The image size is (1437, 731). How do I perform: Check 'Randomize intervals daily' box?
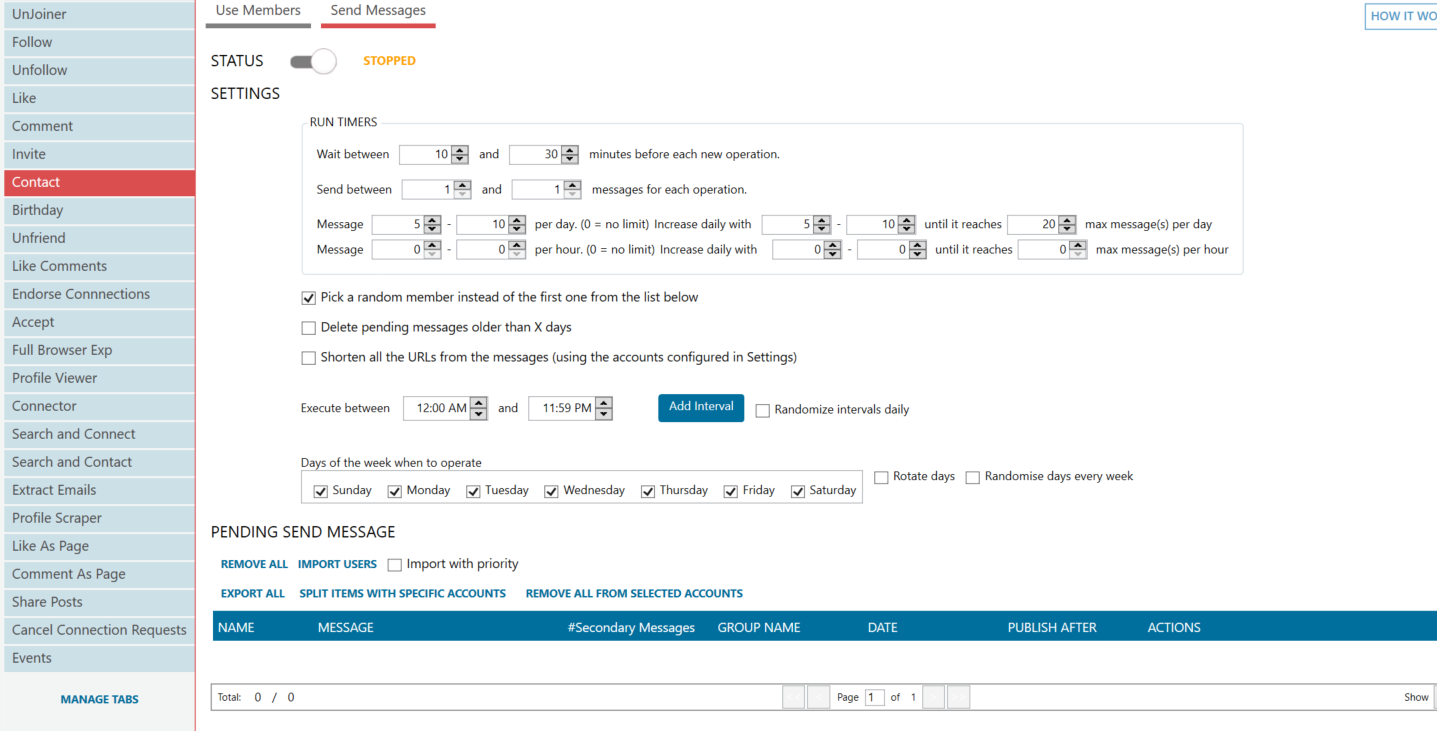[762, 410]
